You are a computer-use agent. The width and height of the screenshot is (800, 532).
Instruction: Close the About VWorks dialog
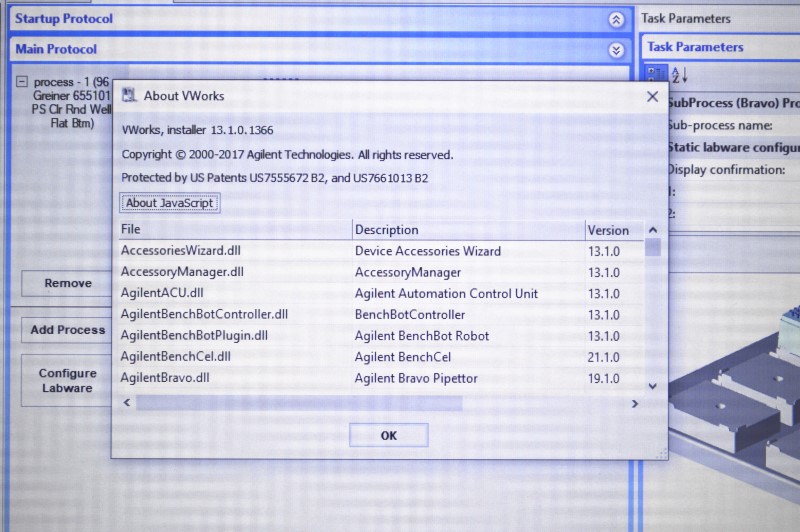tap(652, 97)
